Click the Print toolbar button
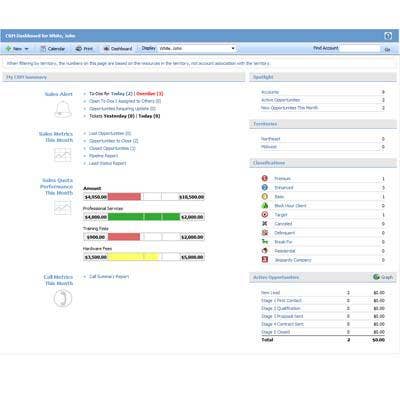Viewport: 400px width, 400px height. pos(84,49)
